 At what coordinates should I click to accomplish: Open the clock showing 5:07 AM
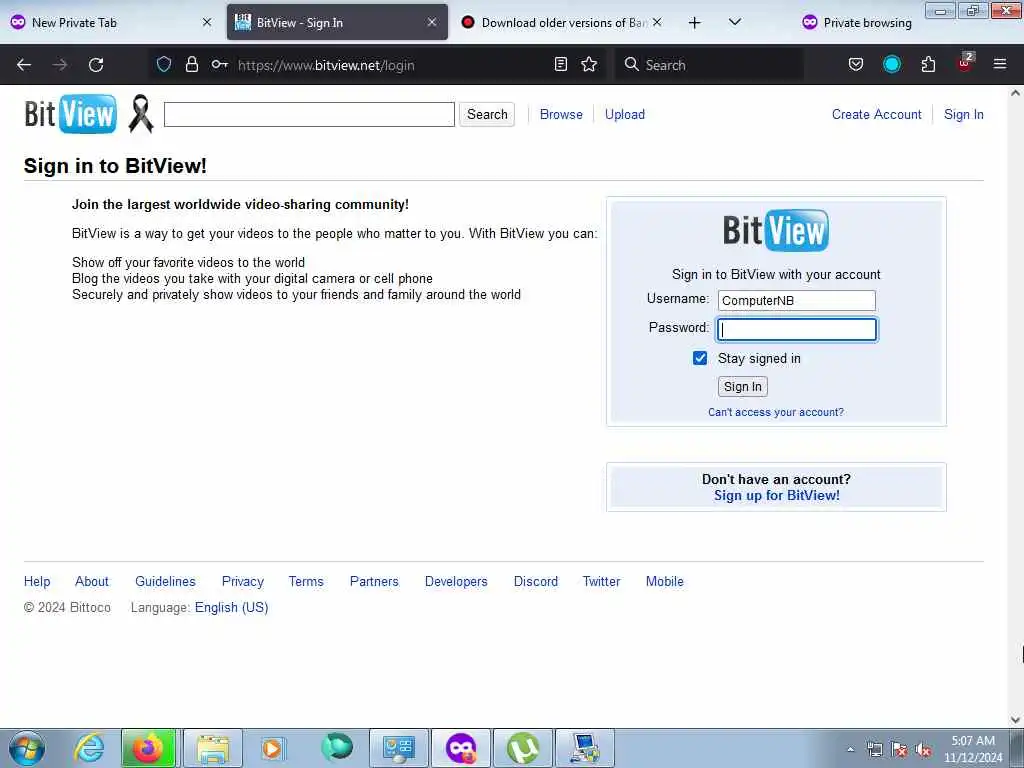pos(973,749)
